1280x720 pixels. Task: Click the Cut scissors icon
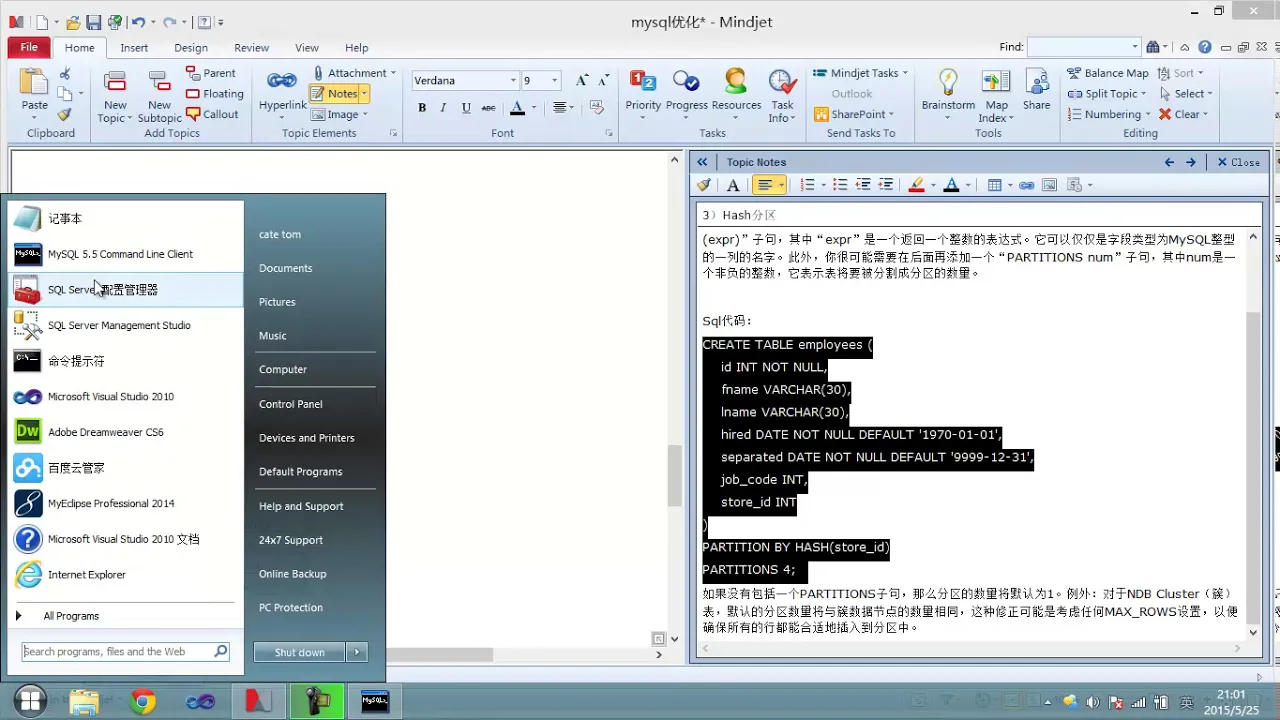pos(65,74)
